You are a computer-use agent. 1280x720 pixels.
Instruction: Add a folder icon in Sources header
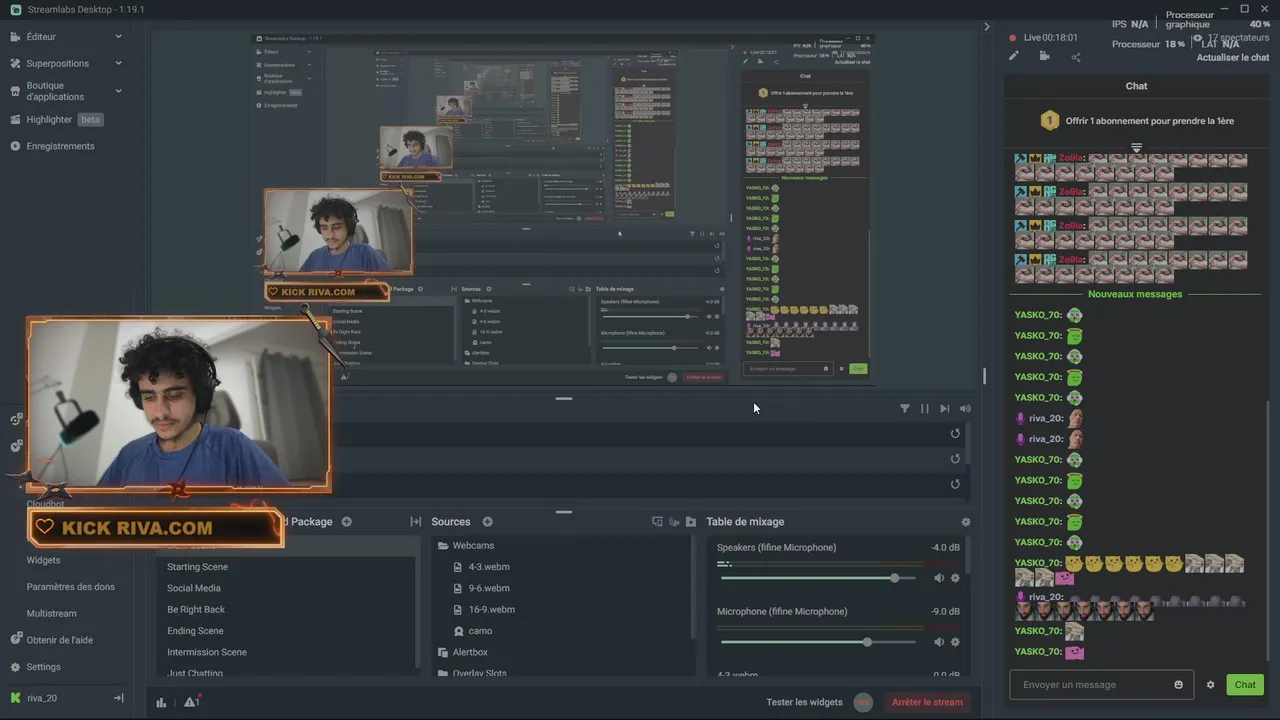click(x=691, y=522)
